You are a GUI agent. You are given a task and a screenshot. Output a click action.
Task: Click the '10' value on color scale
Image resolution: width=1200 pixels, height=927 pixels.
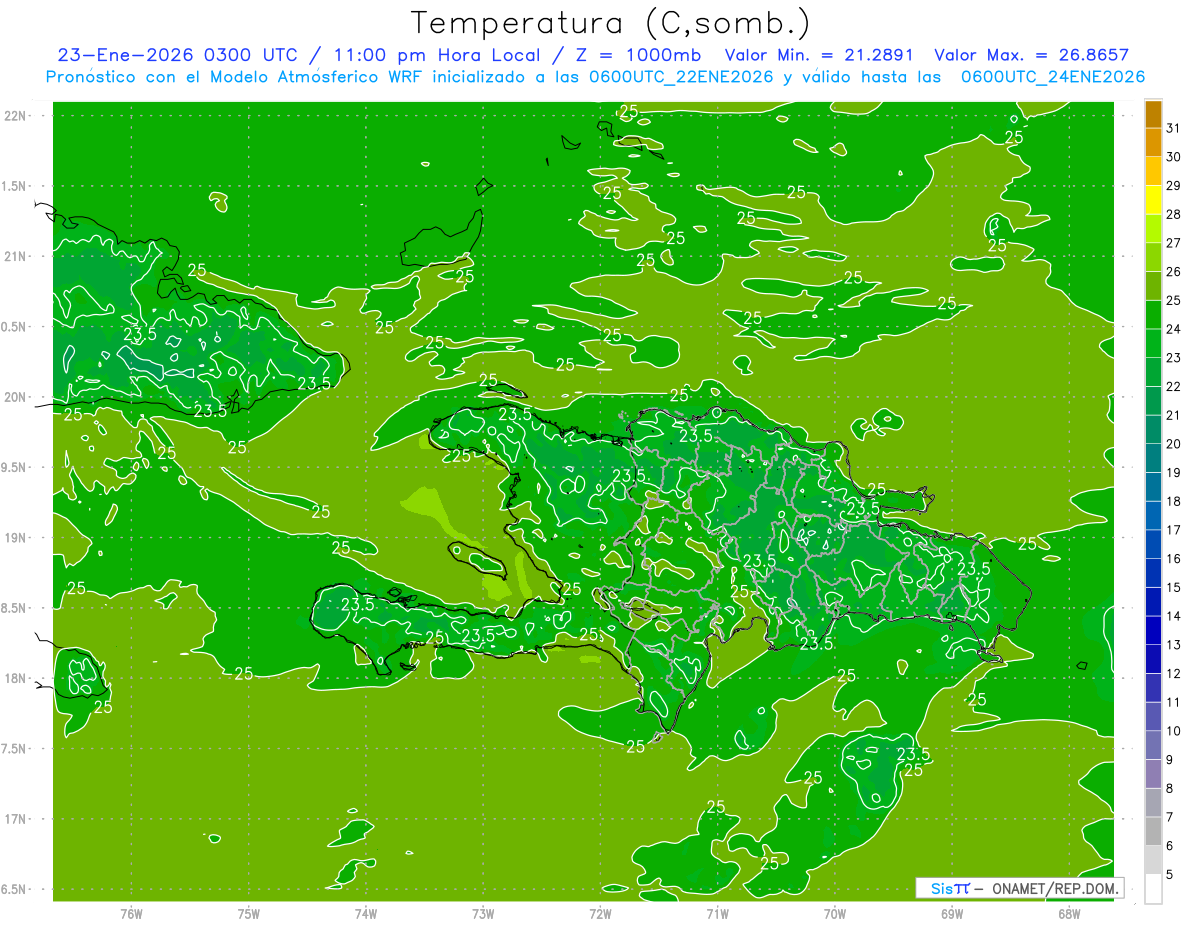(1174, 731)
